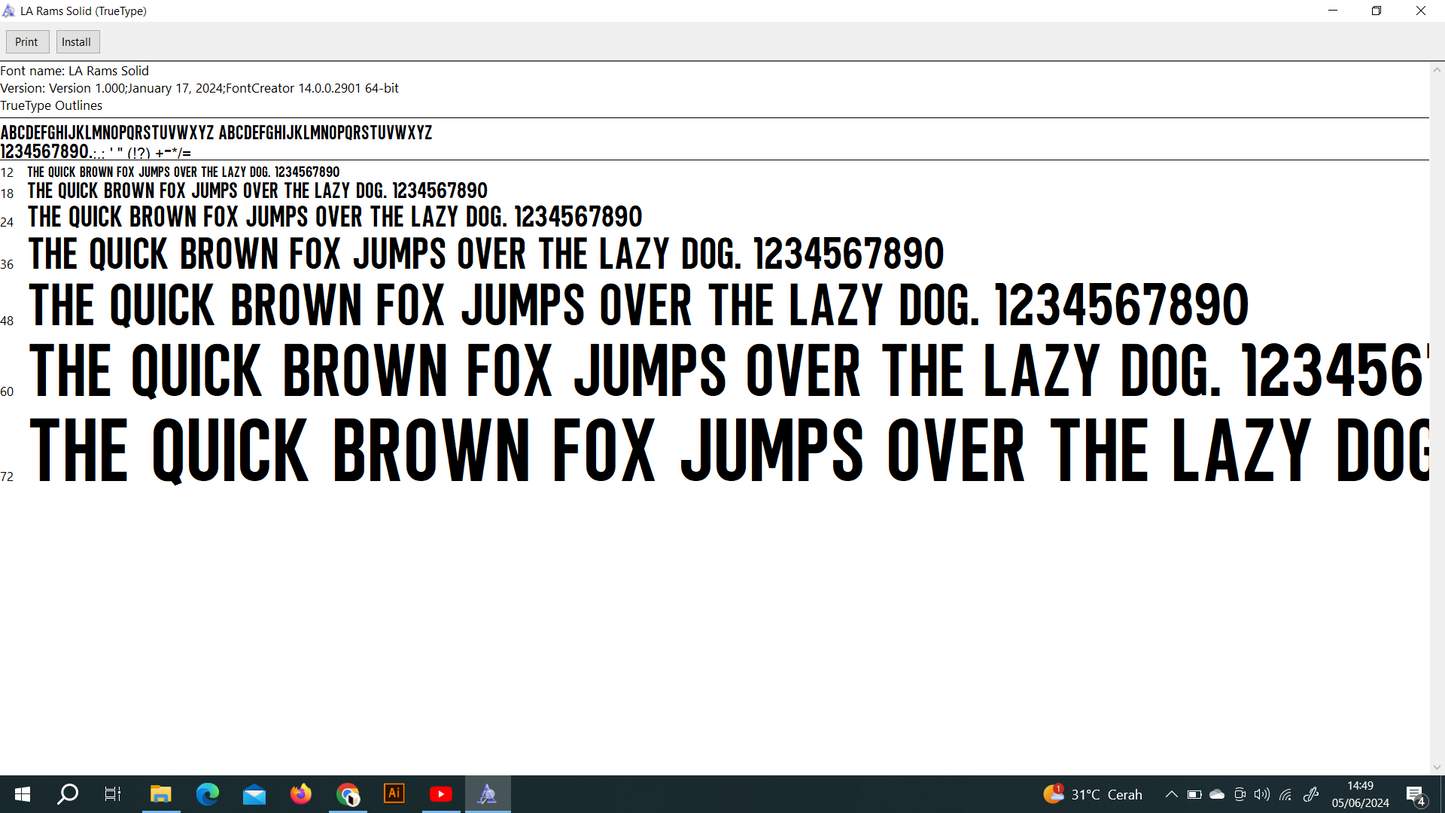This screenshot has width=1445, height=813.
Task: Open taskbar Search magnifier
Action: click(x=67, y=794)
